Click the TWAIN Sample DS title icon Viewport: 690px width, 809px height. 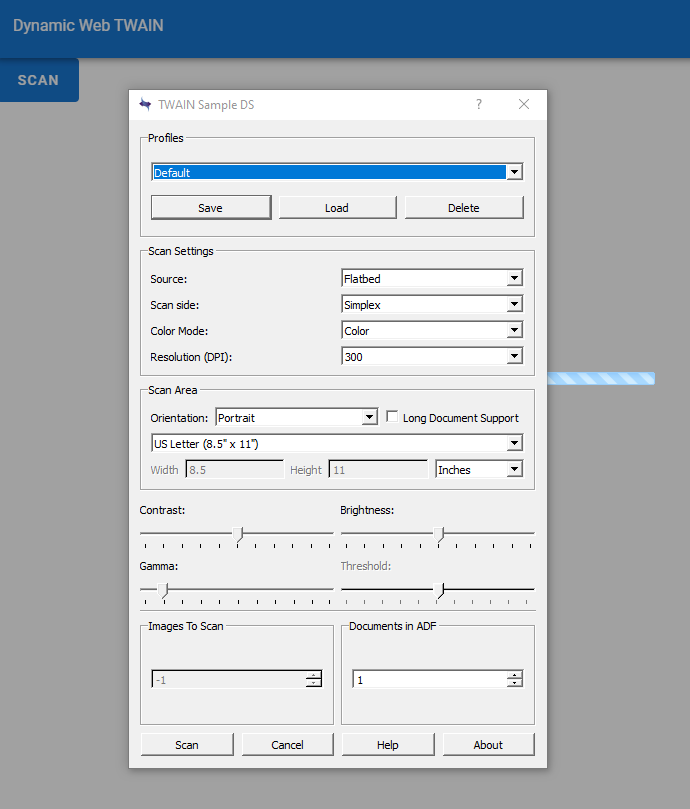[x=145, y=104]
